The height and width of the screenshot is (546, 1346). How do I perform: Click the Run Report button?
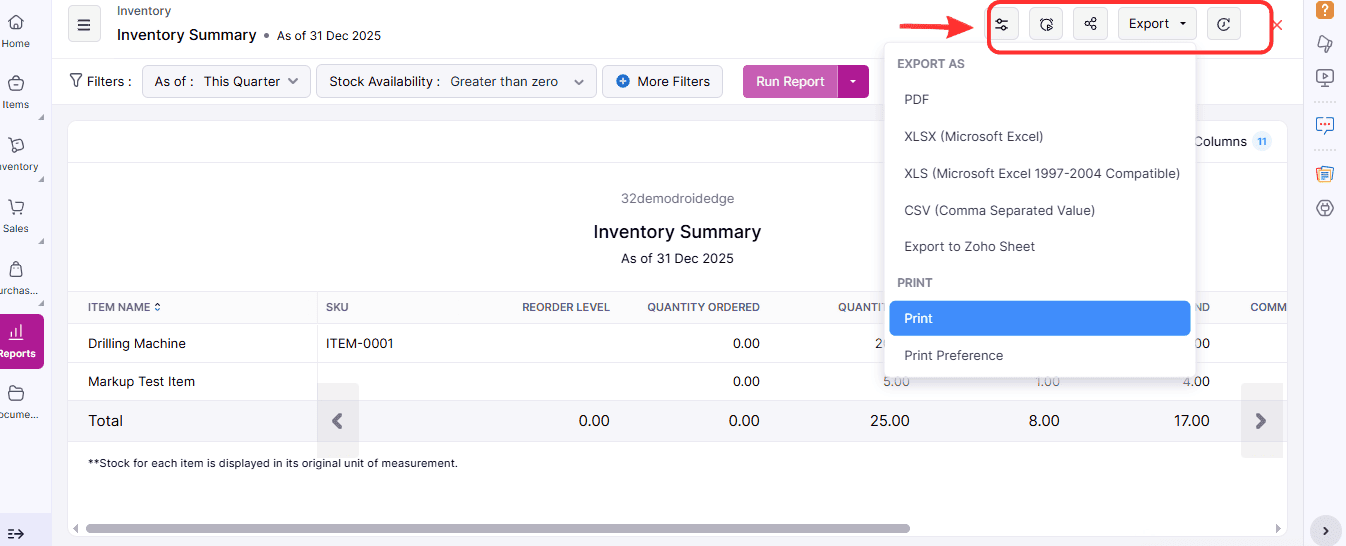[x=790, y=82]
